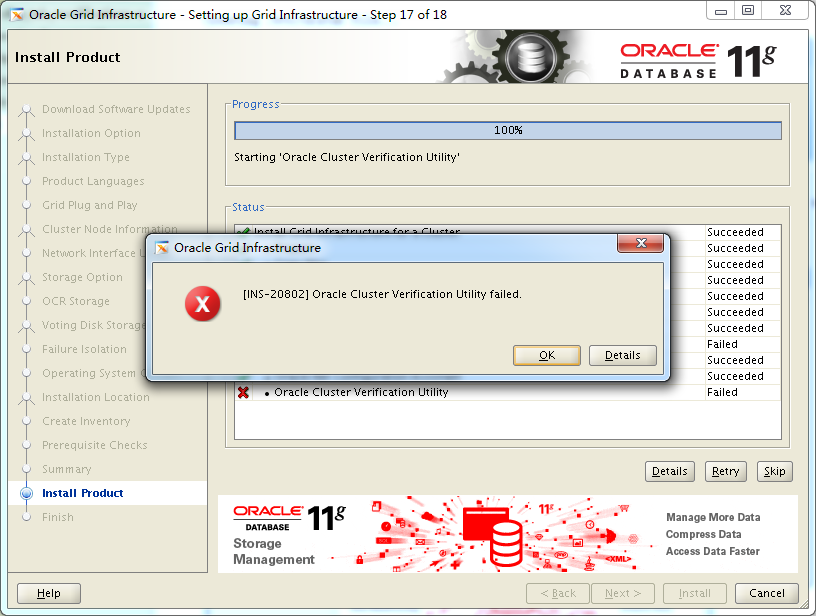The image size is (816, 616).
Task: Maximize the Oracle Grid Infrastructure installer window
Action: point(748,10)
